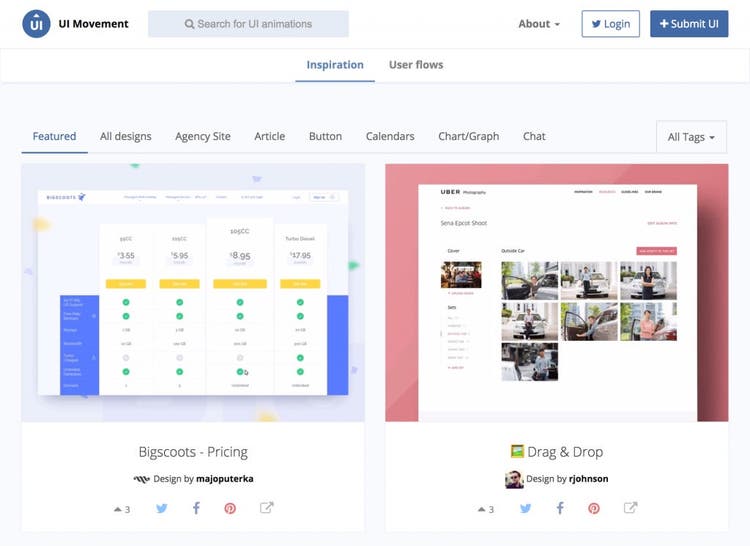Open the All Tags dropdown
Viewport: 750px width, 546px height.
(x=692, y=137)
